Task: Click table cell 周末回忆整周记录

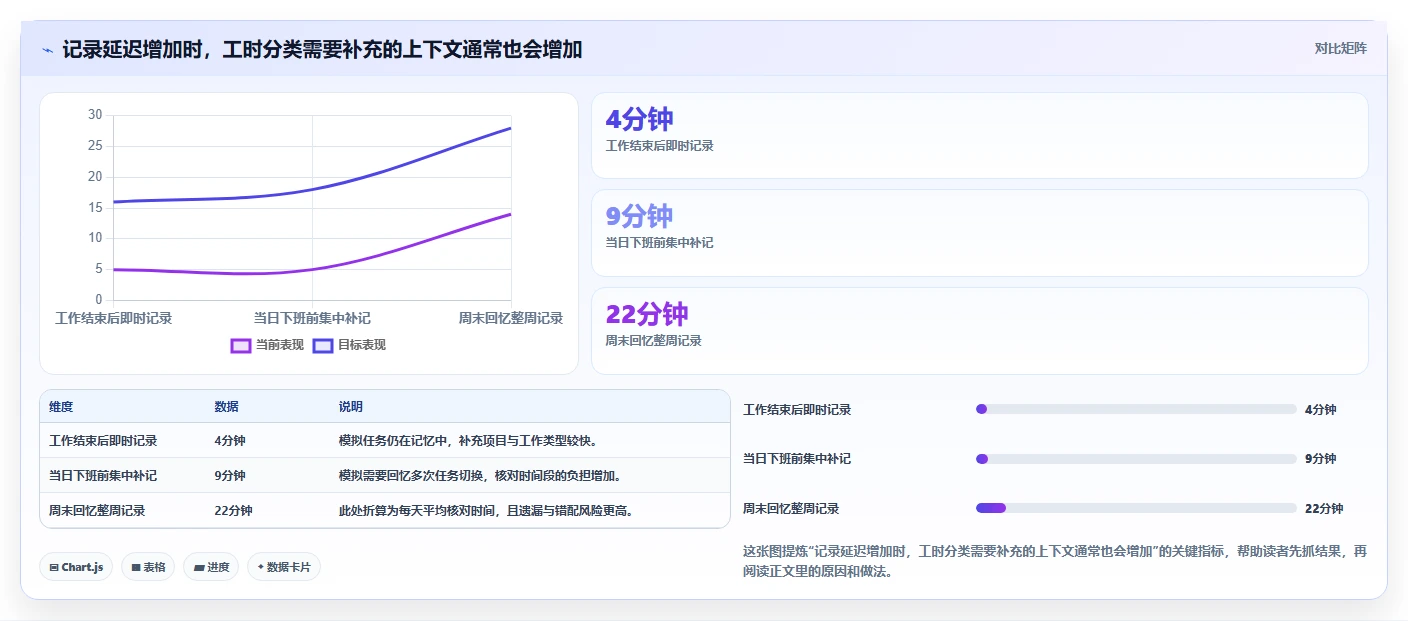Action: click(97, 511)
